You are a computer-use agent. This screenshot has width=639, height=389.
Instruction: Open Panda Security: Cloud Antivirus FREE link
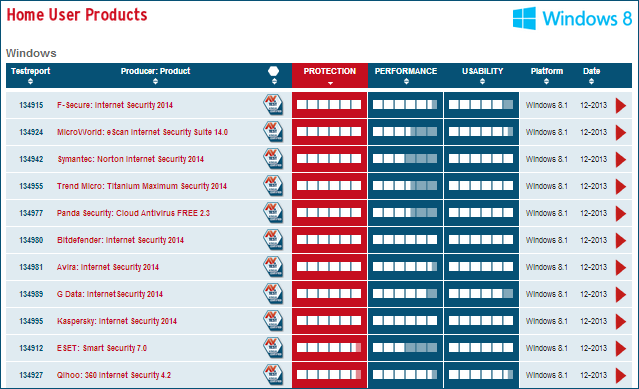[x=133, y=213]
